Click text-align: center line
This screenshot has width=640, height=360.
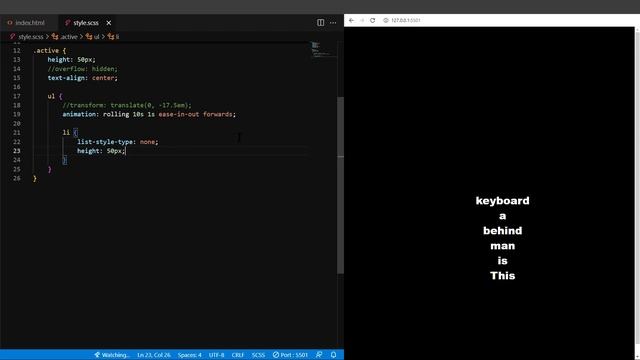click(x=82, y=78)
